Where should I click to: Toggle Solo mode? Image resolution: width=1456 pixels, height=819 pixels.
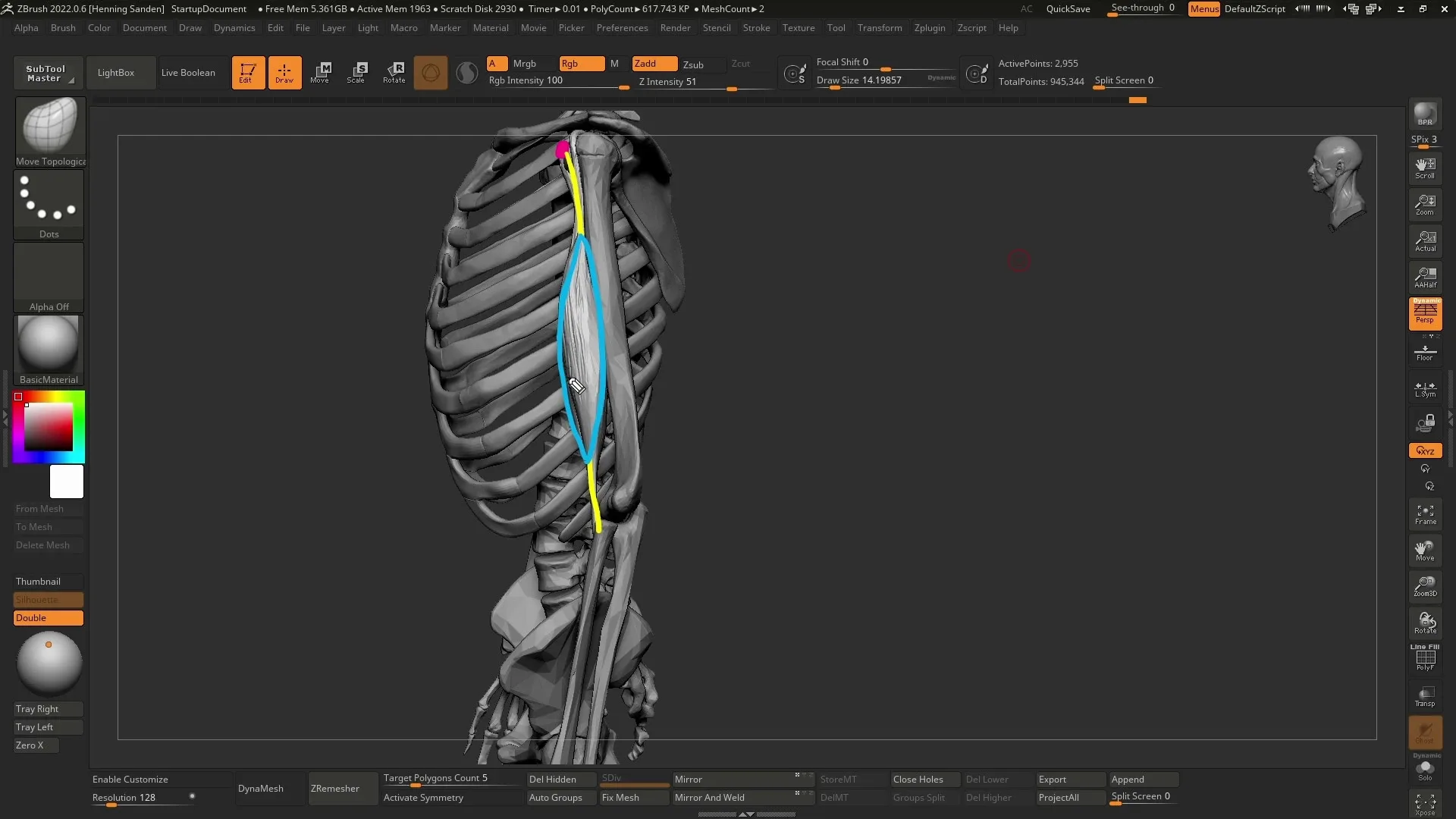coord(1425,769)
